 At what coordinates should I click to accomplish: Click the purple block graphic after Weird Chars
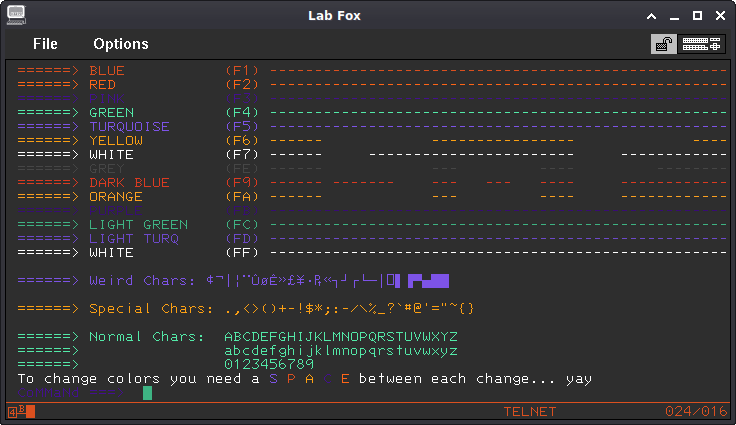(429, 281)
